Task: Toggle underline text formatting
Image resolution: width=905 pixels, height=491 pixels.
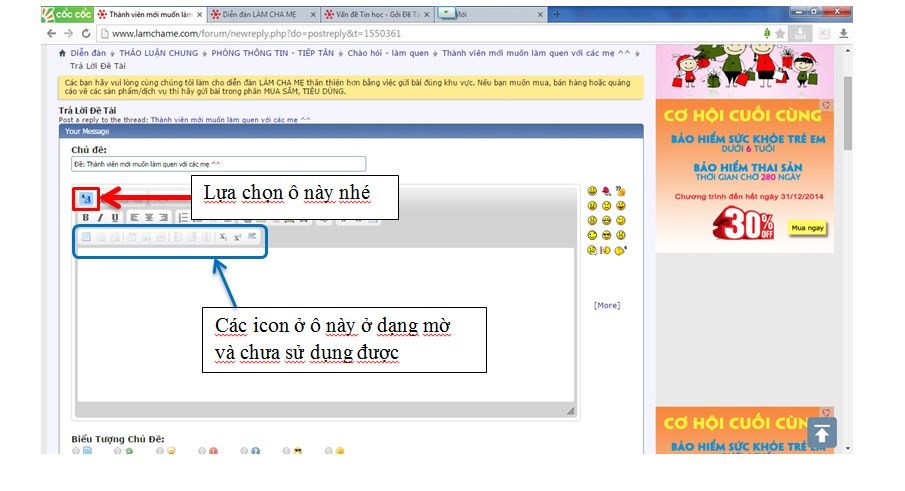Action: click(114, 217)
